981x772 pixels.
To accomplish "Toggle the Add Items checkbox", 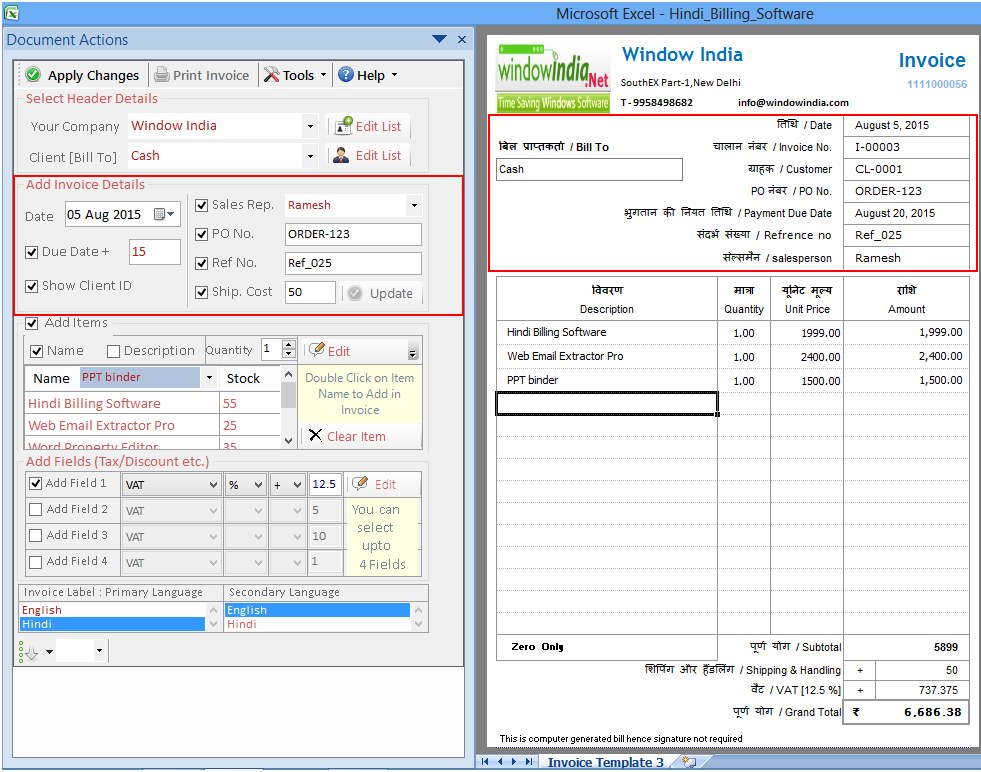I will click(x=32, y=323).
